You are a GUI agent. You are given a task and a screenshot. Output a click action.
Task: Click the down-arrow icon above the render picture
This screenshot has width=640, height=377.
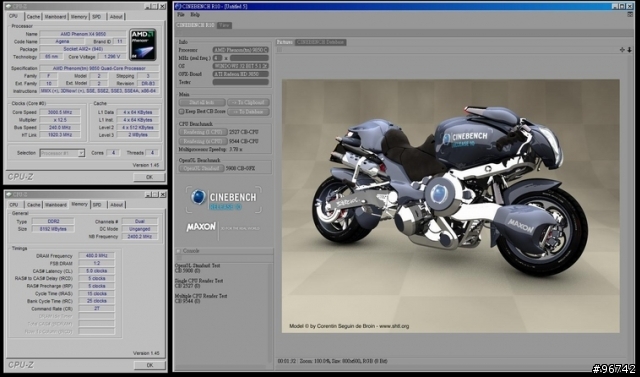(x=629, y=50)
